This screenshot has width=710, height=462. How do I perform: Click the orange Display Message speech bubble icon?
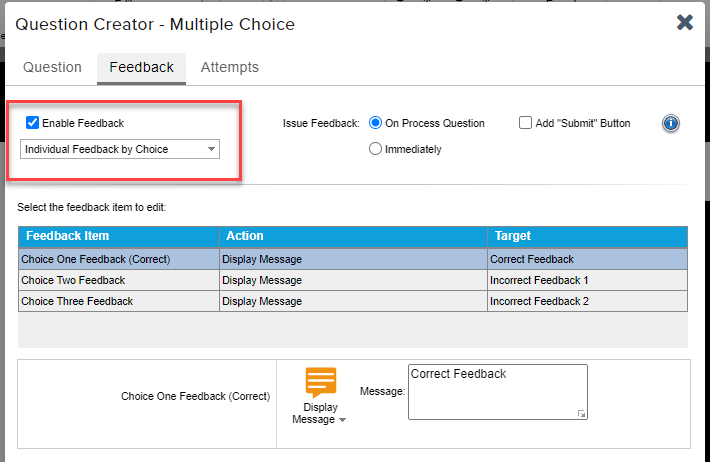pos(321,383)
